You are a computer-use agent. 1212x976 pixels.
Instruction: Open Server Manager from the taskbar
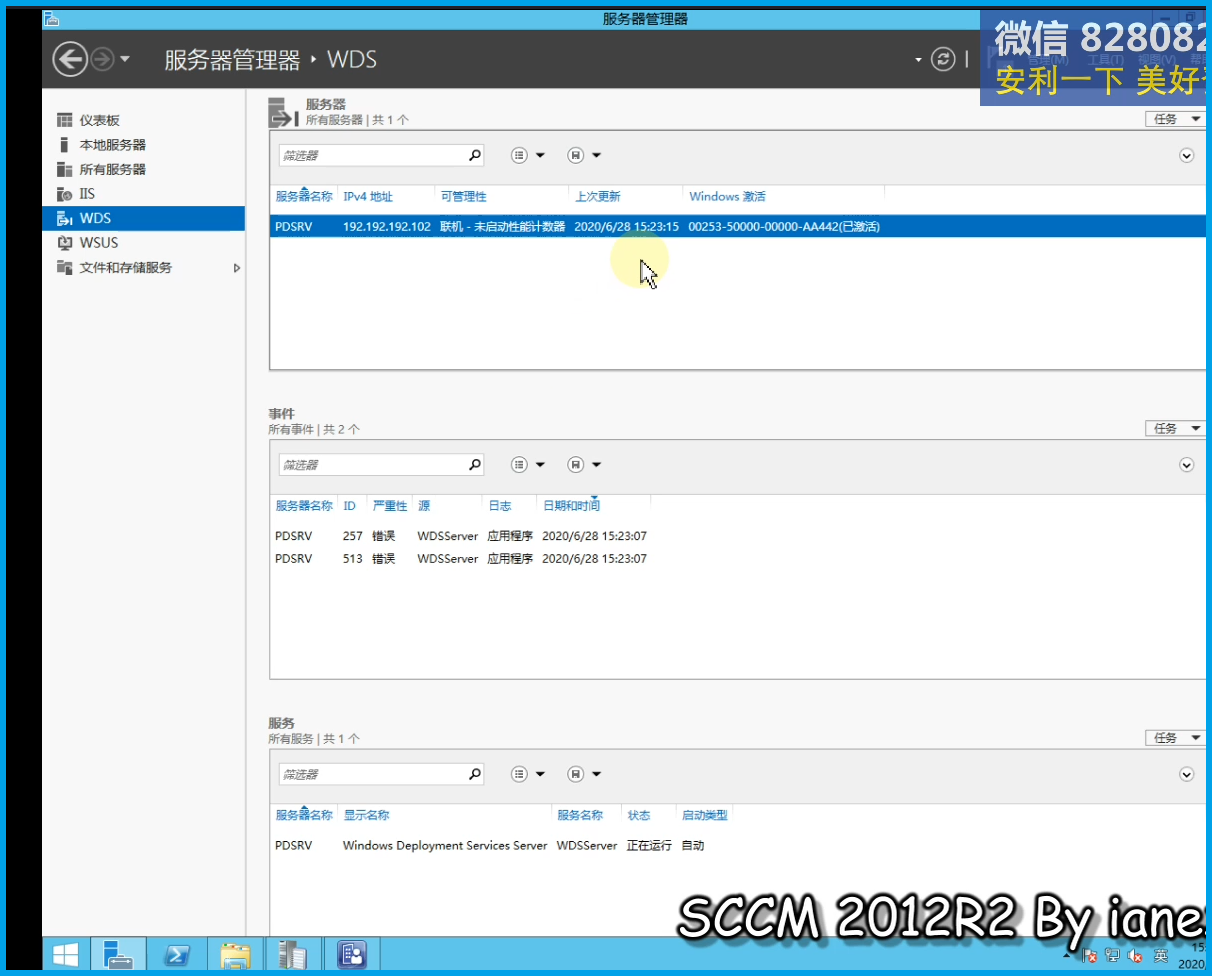[x=119, y=955]
